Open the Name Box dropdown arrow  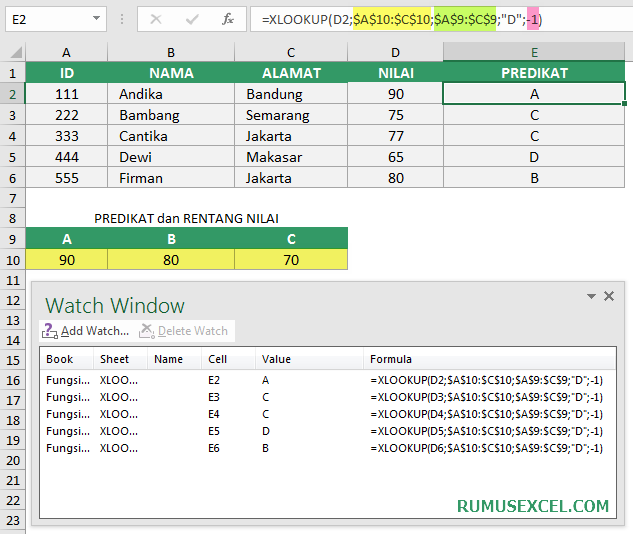(96, 18)
